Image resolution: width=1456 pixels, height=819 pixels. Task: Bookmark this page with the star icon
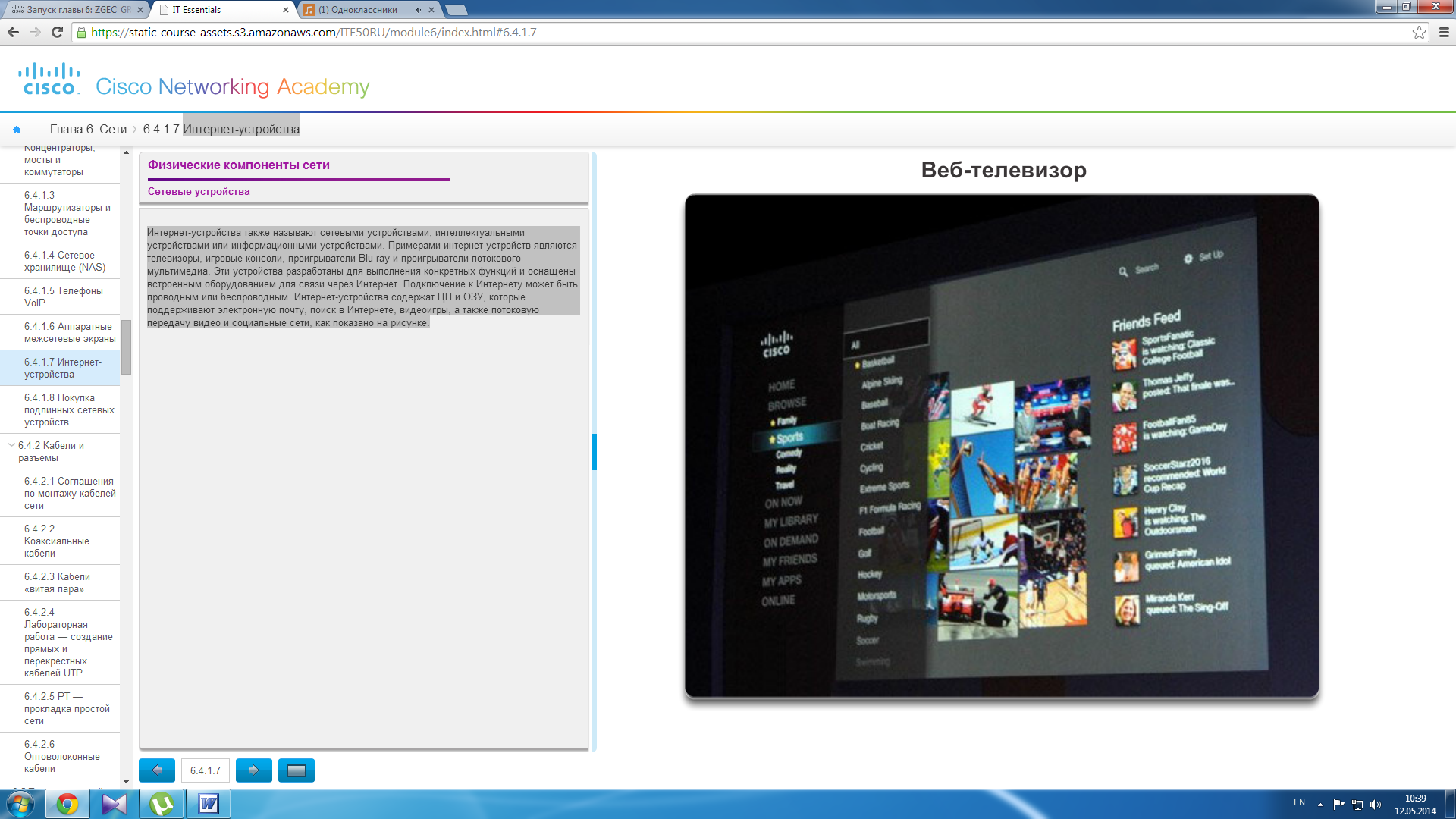[x=1419, y=32]
